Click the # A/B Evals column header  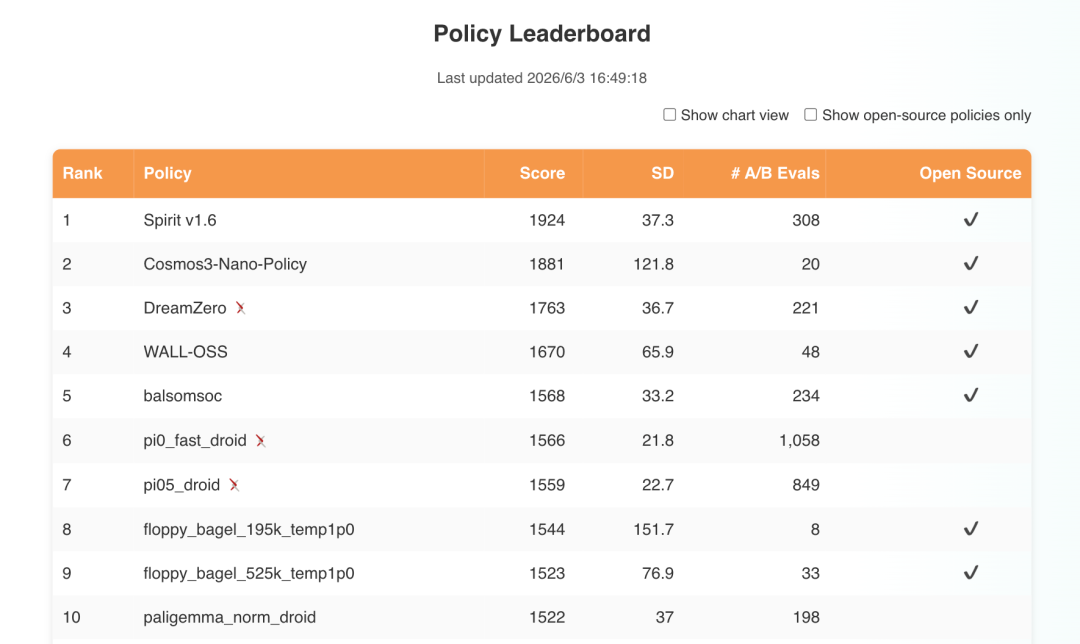[x=775, y=173]
